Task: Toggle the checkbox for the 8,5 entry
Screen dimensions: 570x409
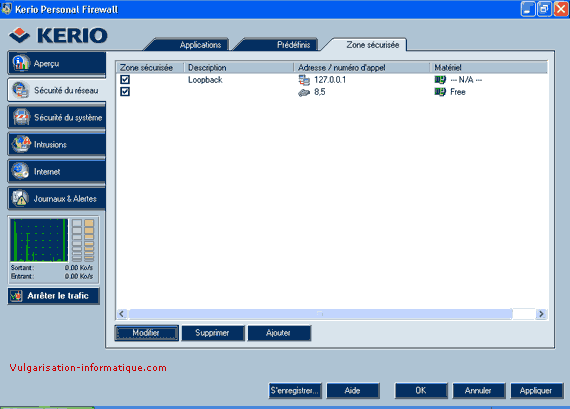Action: click(125, 92)
